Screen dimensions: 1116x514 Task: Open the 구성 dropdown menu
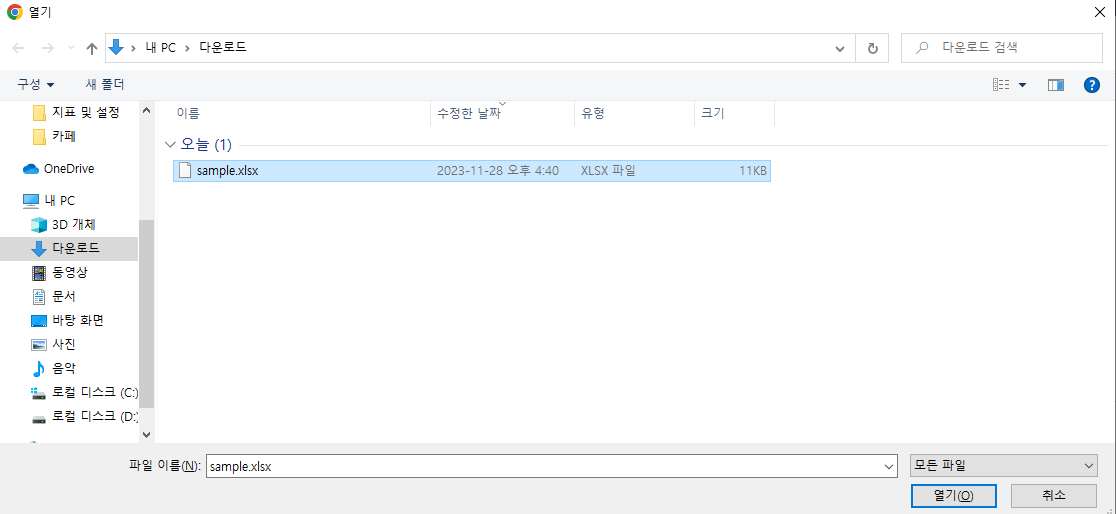(36, 85)
